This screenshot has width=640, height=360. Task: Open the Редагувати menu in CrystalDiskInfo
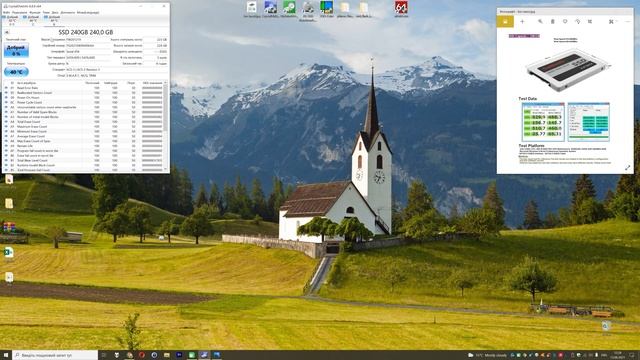tap(19, 13)
